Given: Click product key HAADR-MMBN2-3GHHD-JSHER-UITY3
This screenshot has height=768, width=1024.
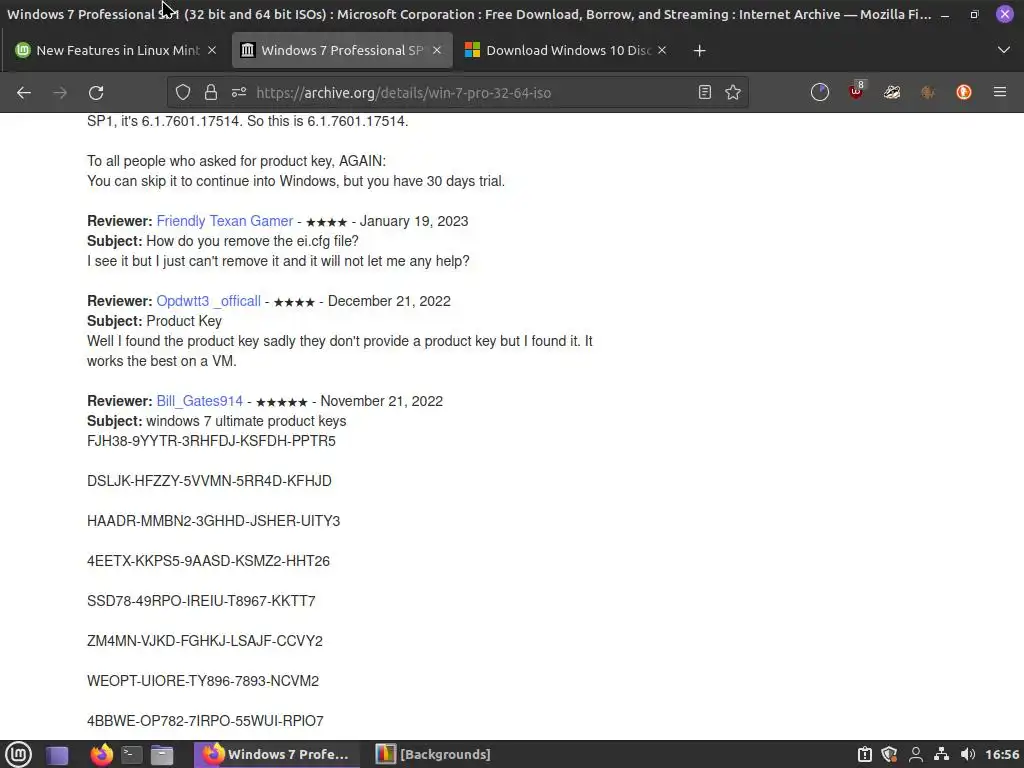Looking at the screenshot, I should [214, 521].
